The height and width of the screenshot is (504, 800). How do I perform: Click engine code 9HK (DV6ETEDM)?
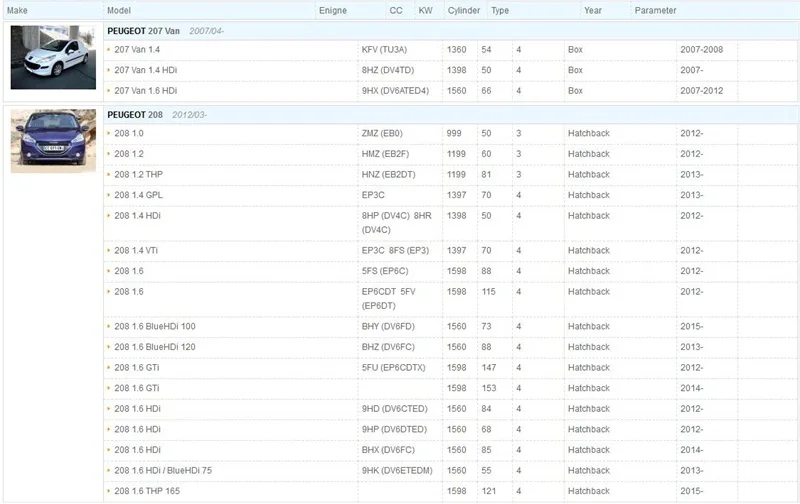[x=397, y=470]
